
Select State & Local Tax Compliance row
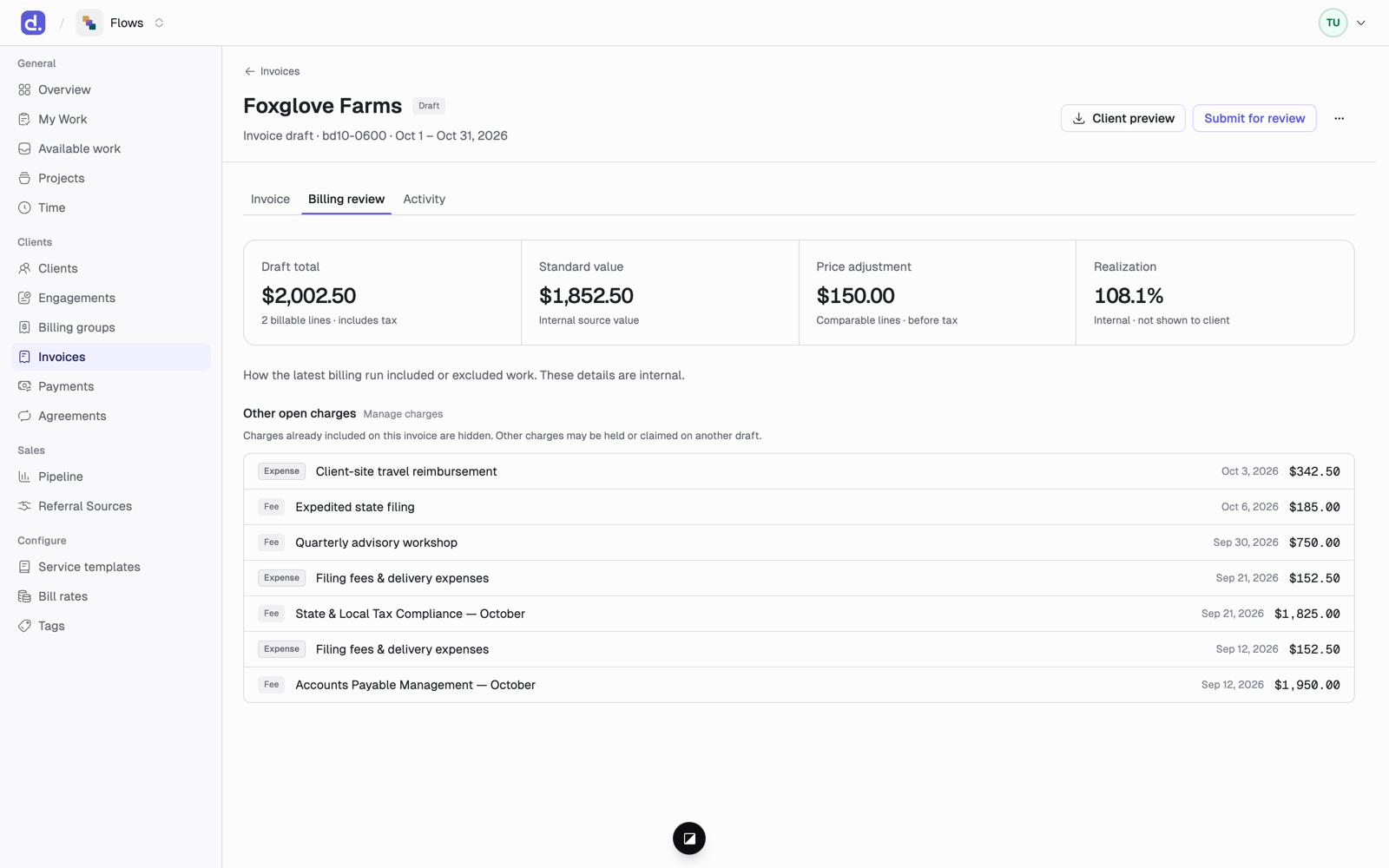click(x=799, y=614)
